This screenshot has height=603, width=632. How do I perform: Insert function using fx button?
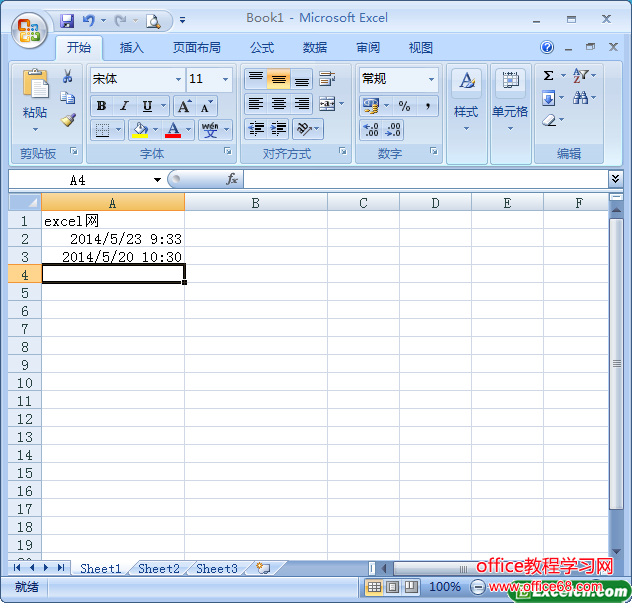coord(232,179)
